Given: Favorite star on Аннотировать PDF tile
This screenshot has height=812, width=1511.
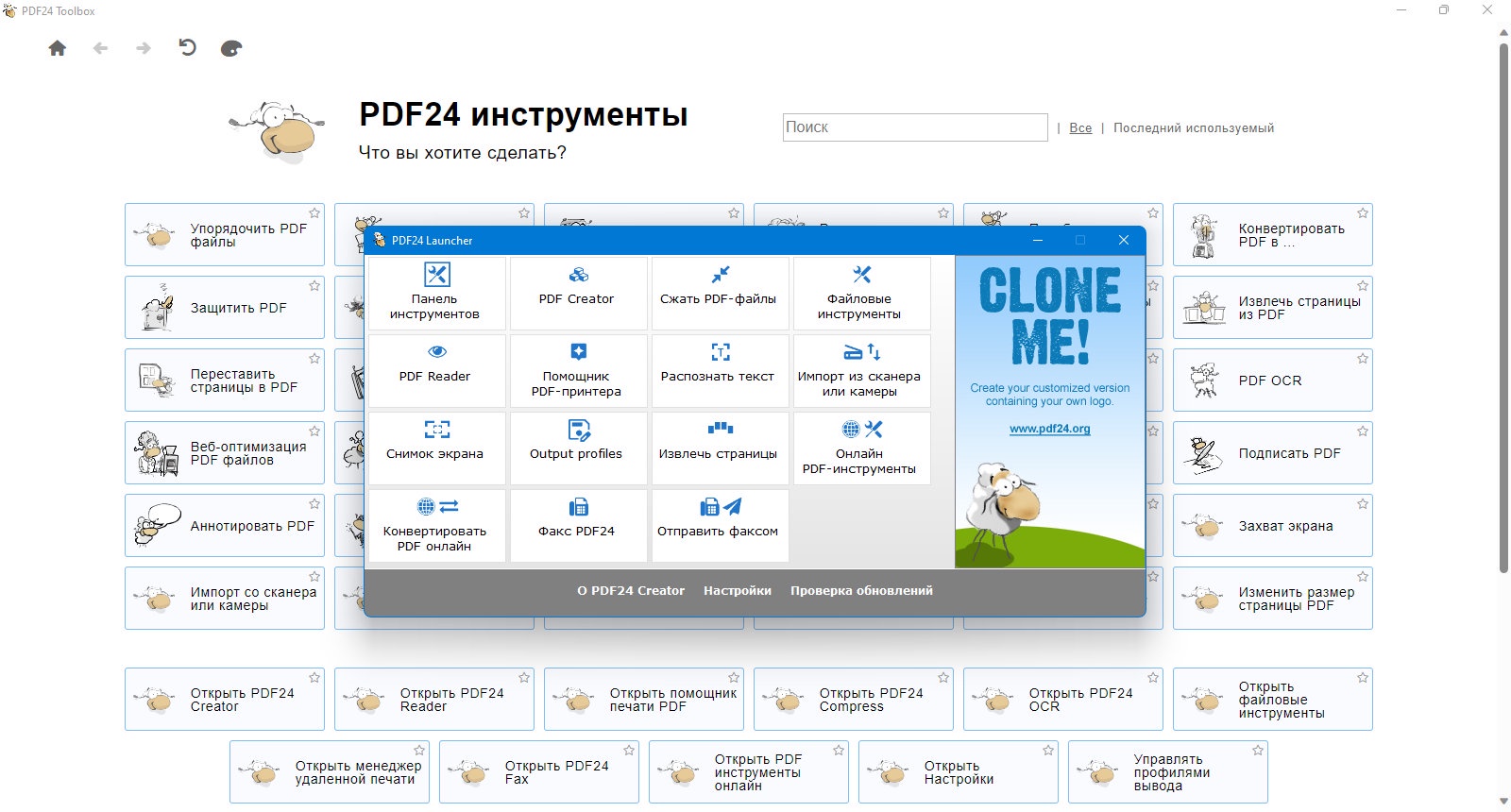Looking at the screenshot, I should click(x=314, y=504).
